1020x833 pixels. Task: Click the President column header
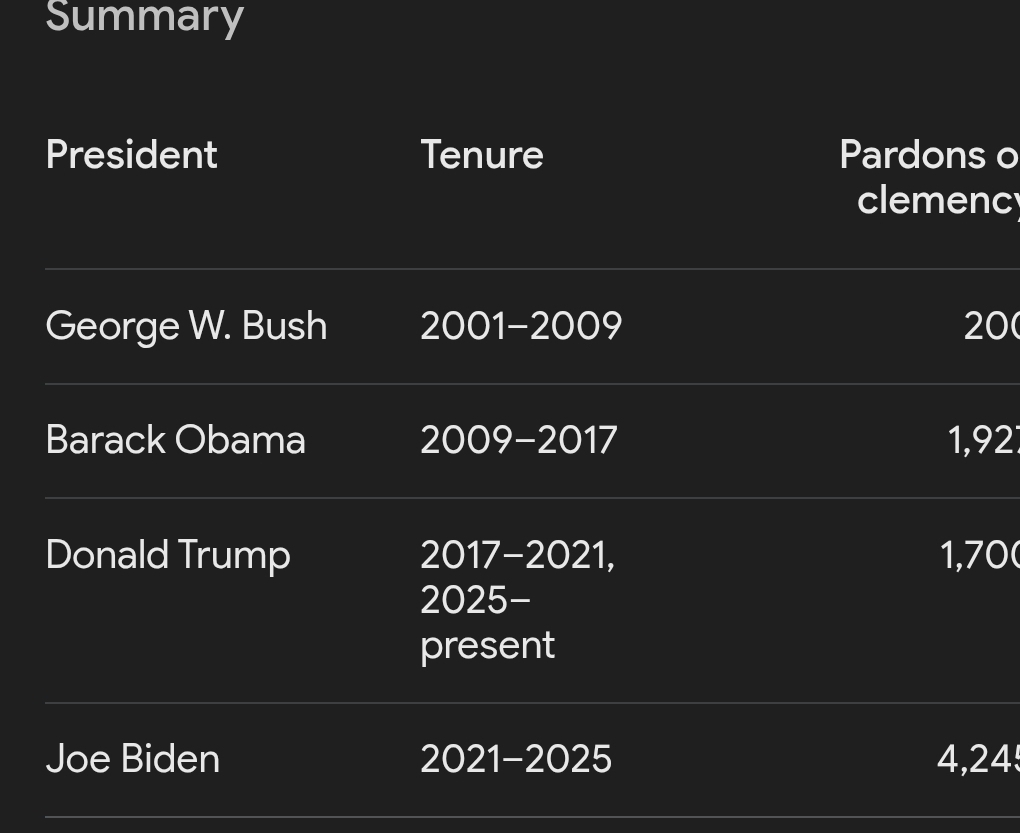pos(131,155)
